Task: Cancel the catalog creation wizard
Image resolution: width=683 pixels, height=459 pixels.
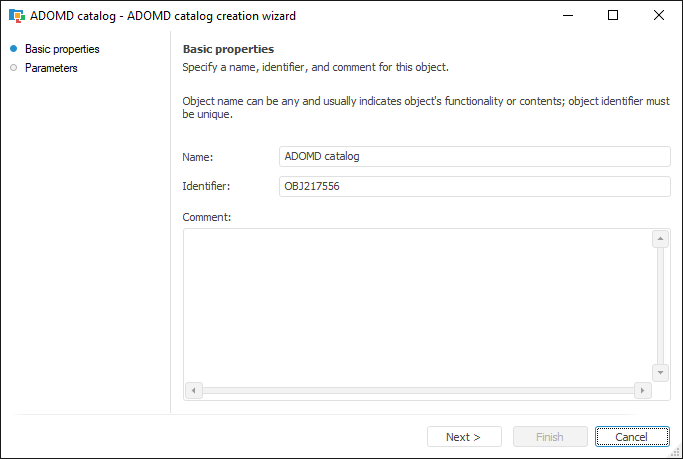Action: (x=632, y=437)
